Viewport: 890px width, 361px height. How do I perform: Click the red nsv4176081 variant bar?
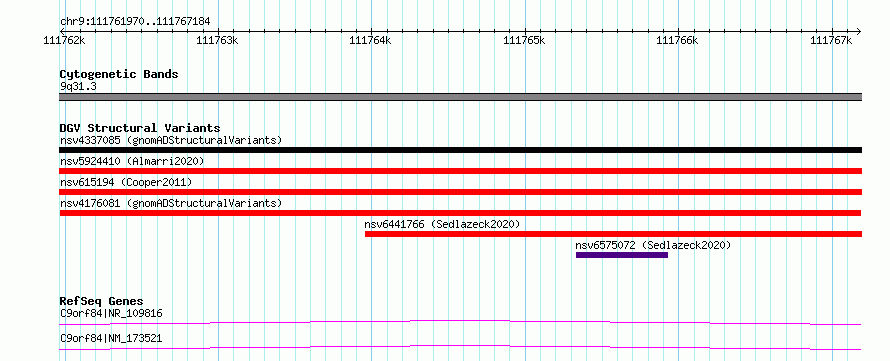pyautogui.click(x=460, y=213)
